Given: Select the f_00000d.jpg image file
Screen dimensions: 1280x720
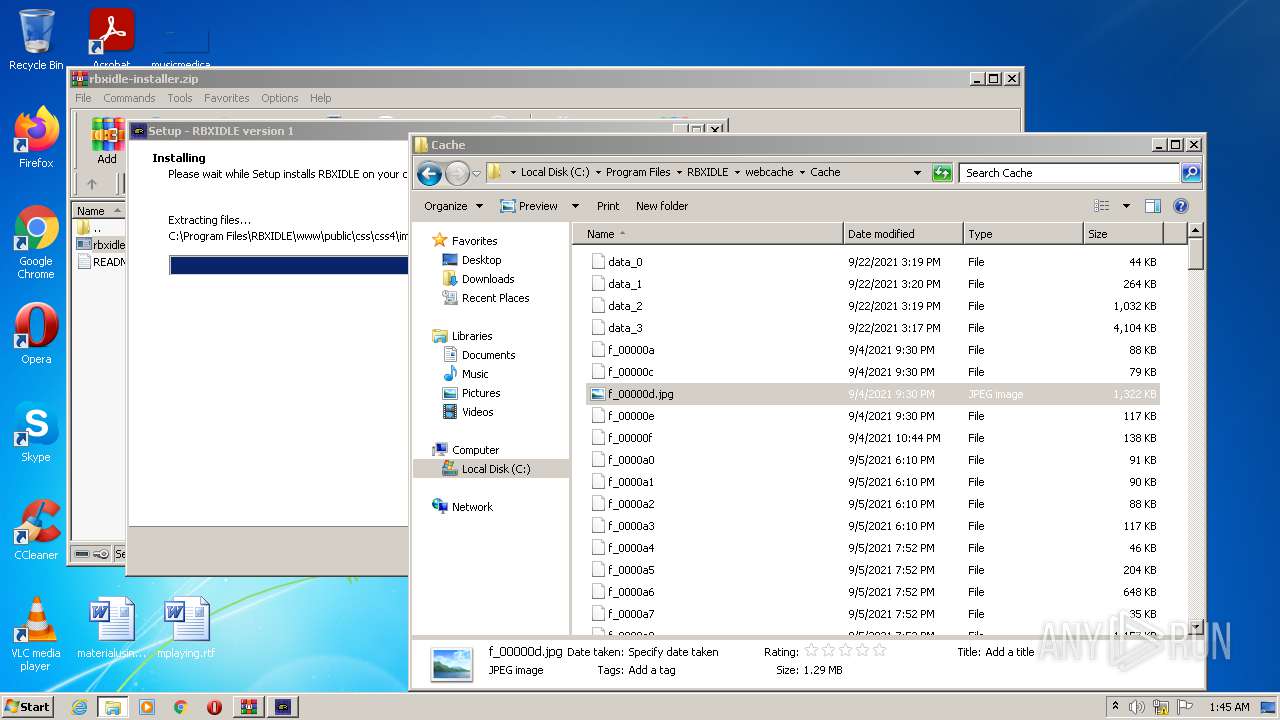Looking at the screenshot, I should point(872,394).
